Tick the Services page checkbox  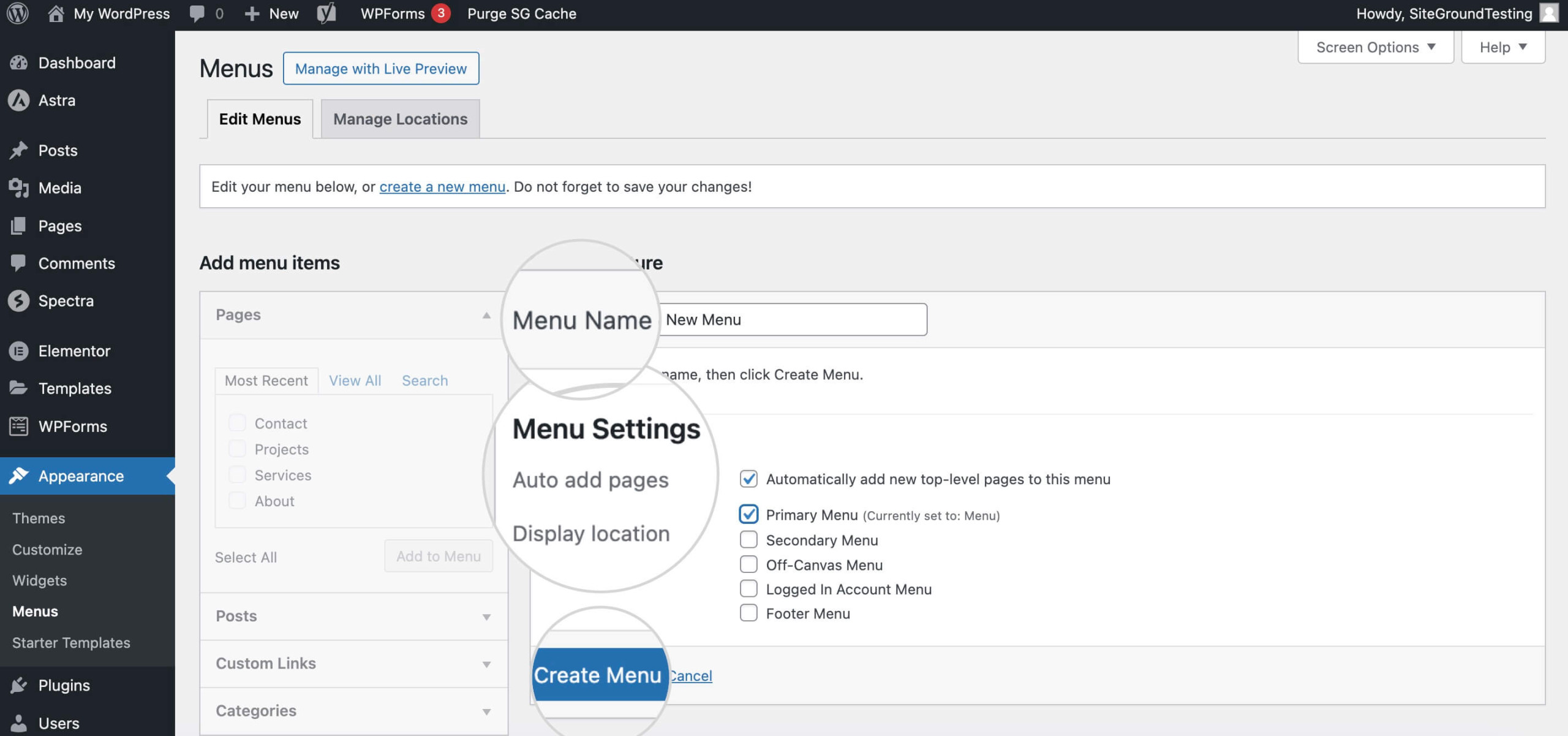click(237, 475)
